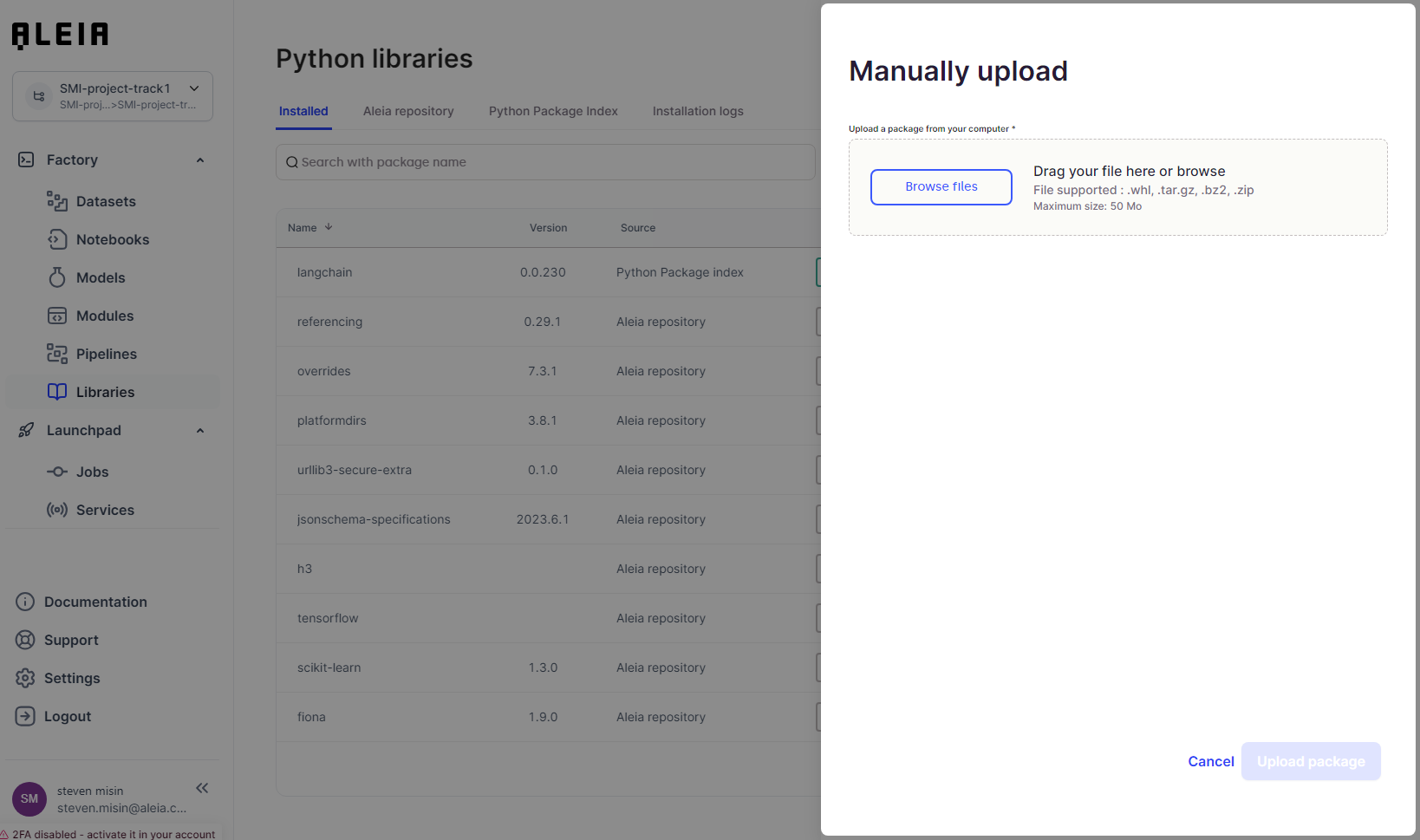Select the Models flask icon
This screenshot has height=840, width=1420.
(57, 277)
